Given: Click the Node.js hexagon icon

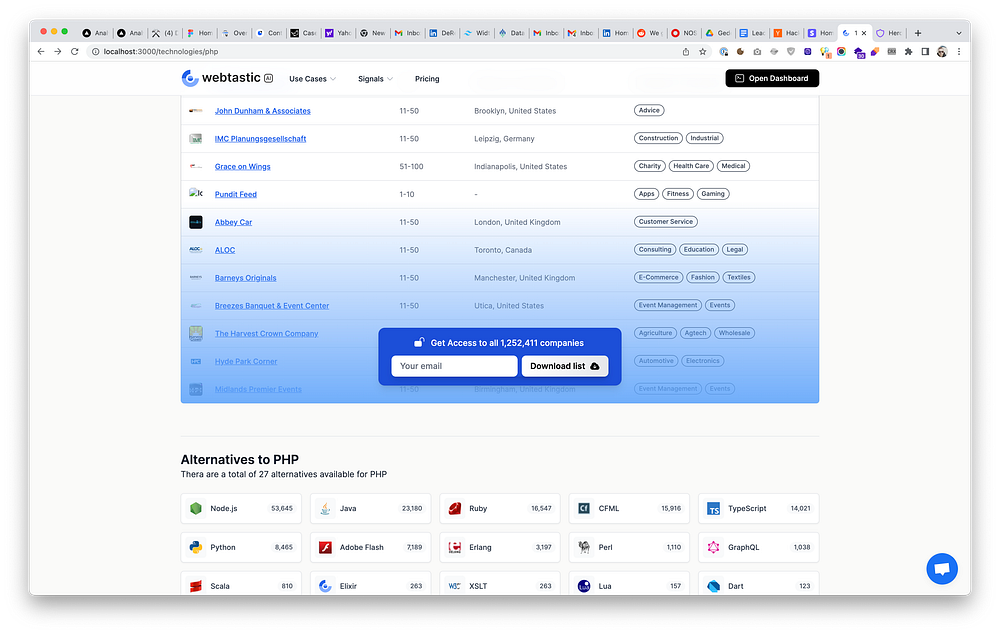Looking at the screenshot, I should tap(196, 508).
